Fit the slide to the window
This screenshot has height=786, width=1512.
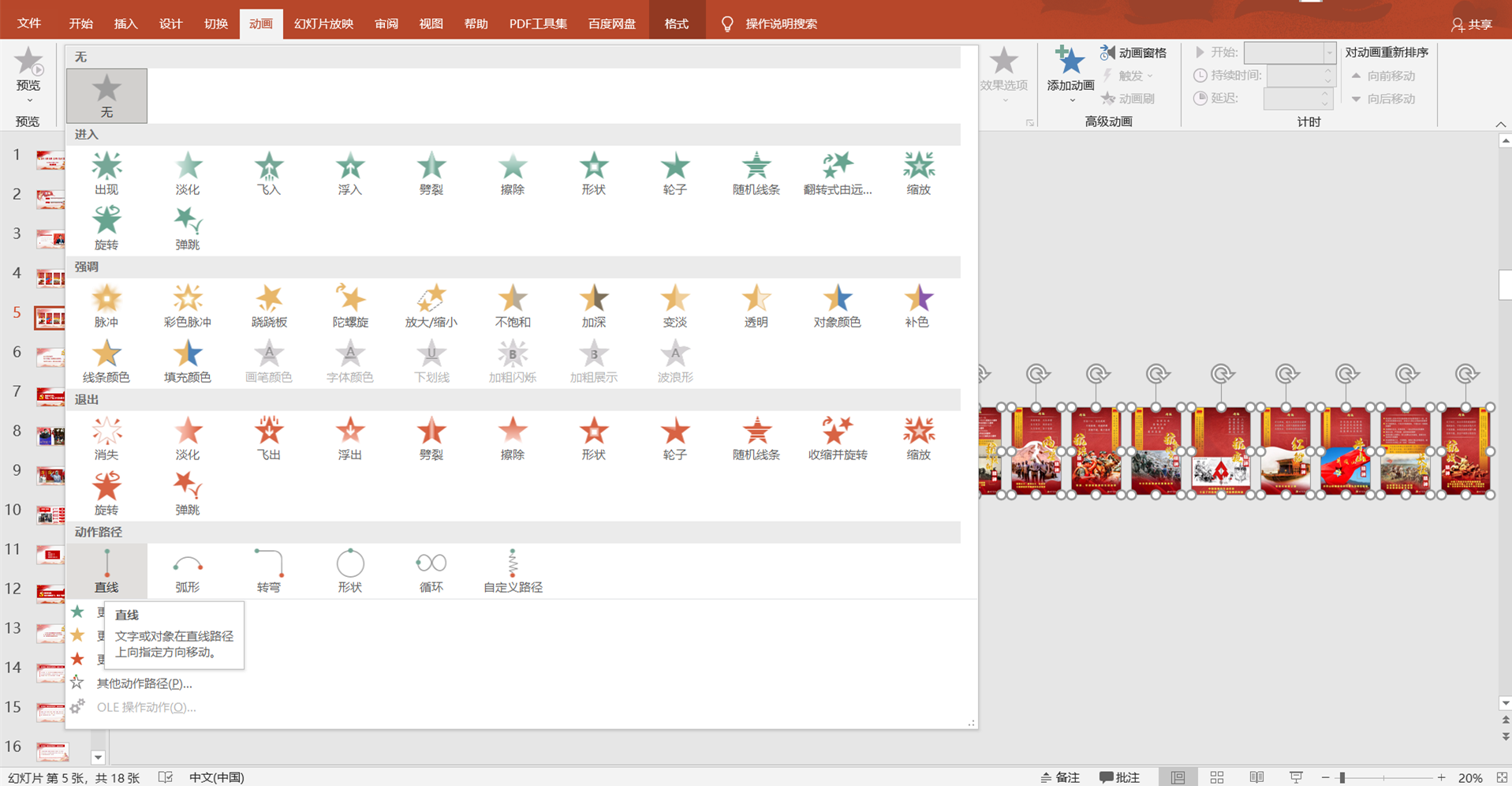click(x=1501, y=777)
